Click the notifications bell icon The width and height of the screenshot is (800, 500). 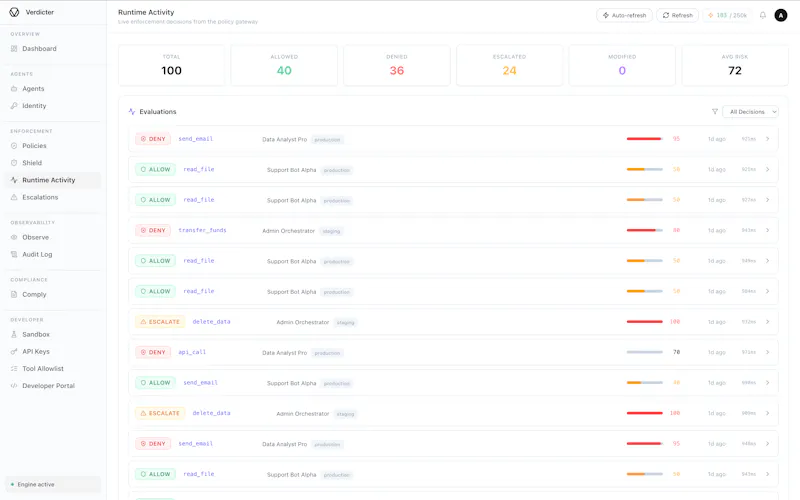(x=763, y=15)
